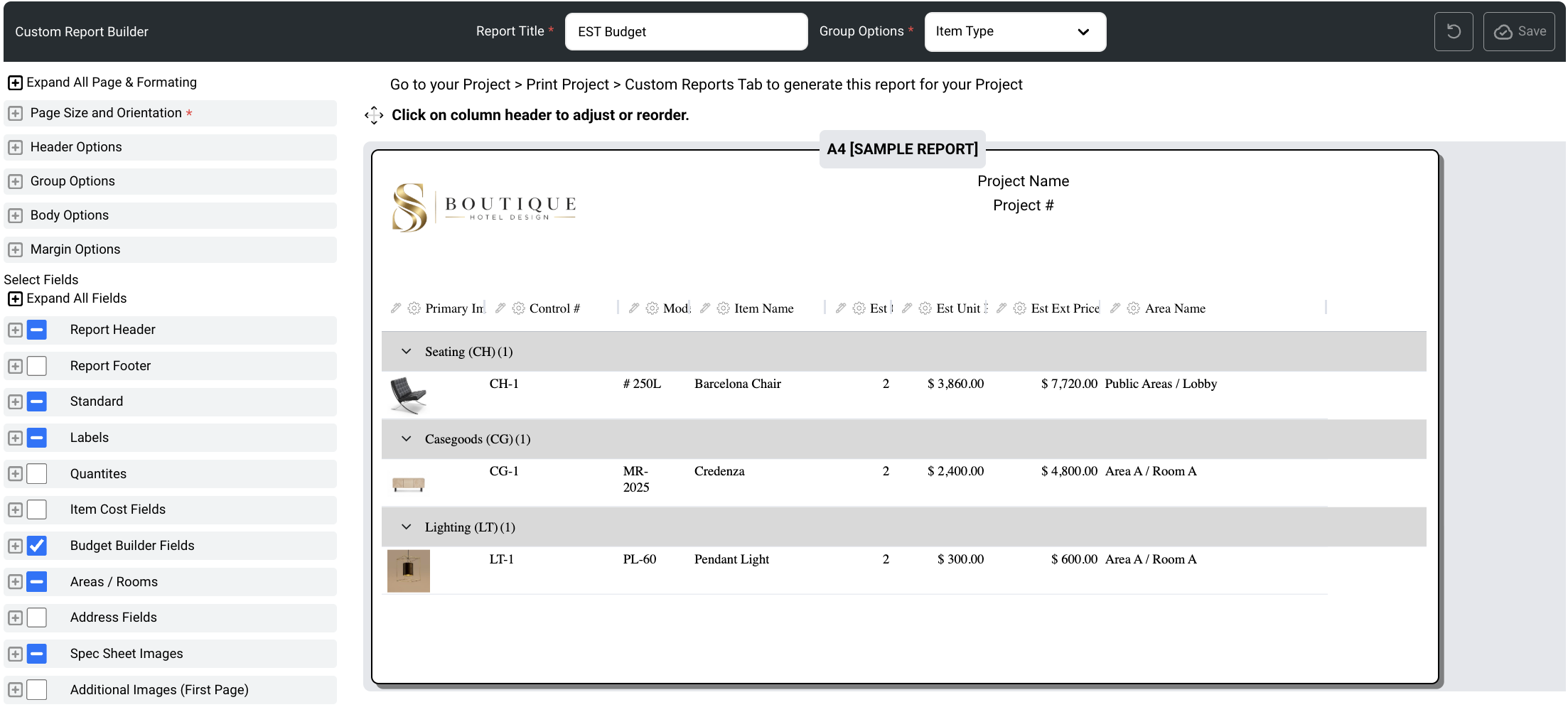The width and height of the screenshot is (1568, 712).
Task: Expand the Body Options section
Action: pos(15,215)
